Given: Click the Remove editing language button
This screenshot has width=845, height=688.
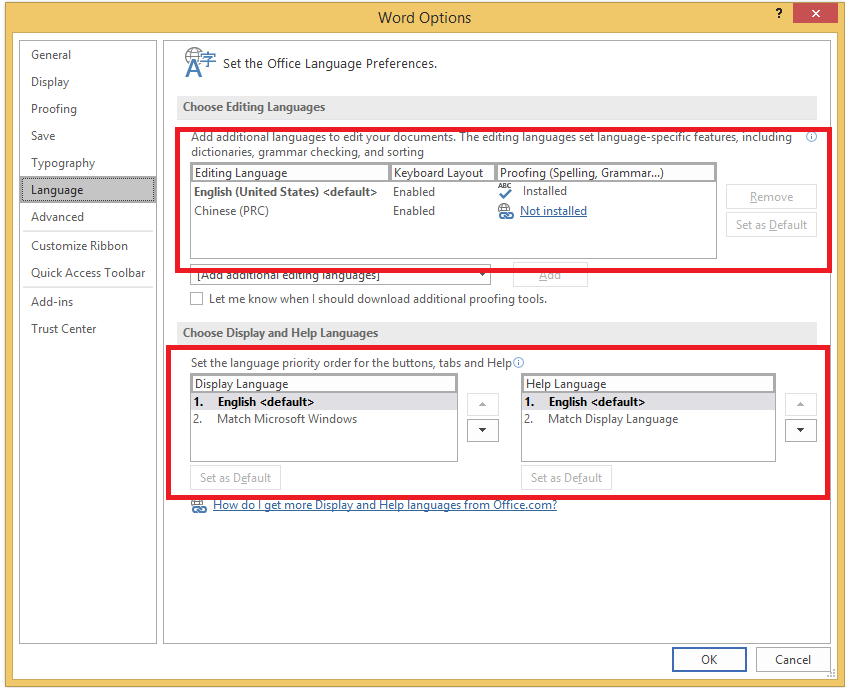Looking at the screenshot, I should coord(771,197).
